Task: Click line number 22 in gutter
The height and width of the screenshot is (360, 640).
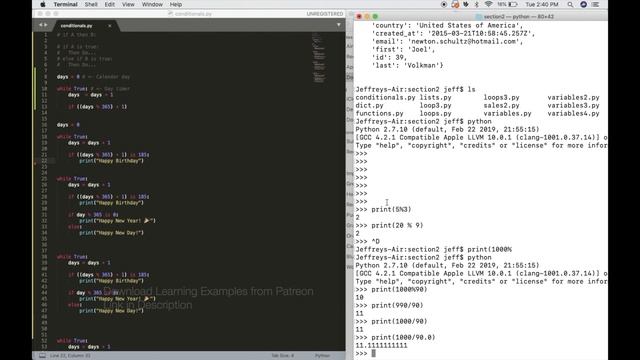Action: point(44,161)
